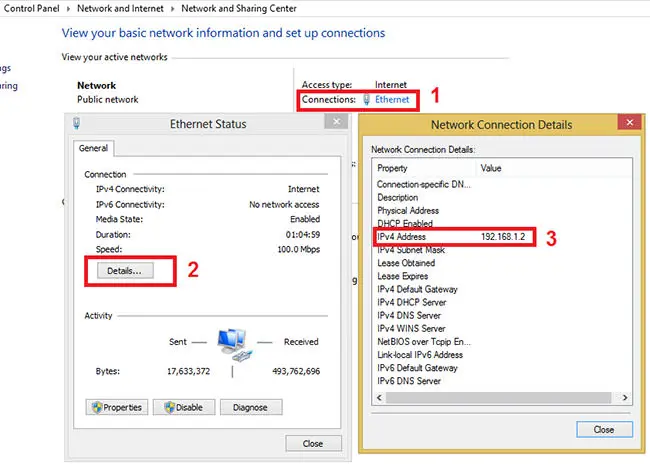Select the IPv4 Default Gateway row
Screen dimensions: 650x466
[502, 289]
